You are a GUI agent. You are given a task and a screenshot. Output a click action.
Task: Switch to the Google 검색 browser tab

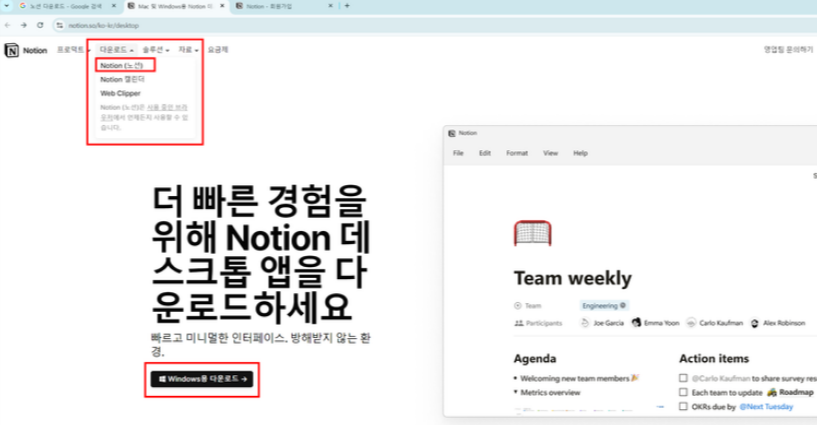point(66,6)
